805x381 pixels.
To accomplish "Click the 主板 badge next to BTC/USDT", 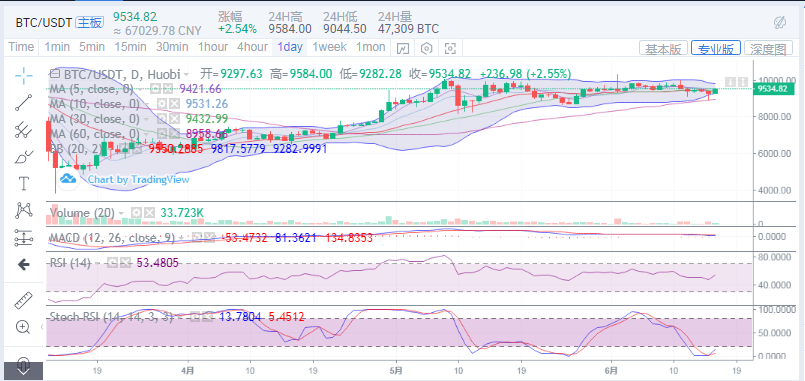I will 89,23.
